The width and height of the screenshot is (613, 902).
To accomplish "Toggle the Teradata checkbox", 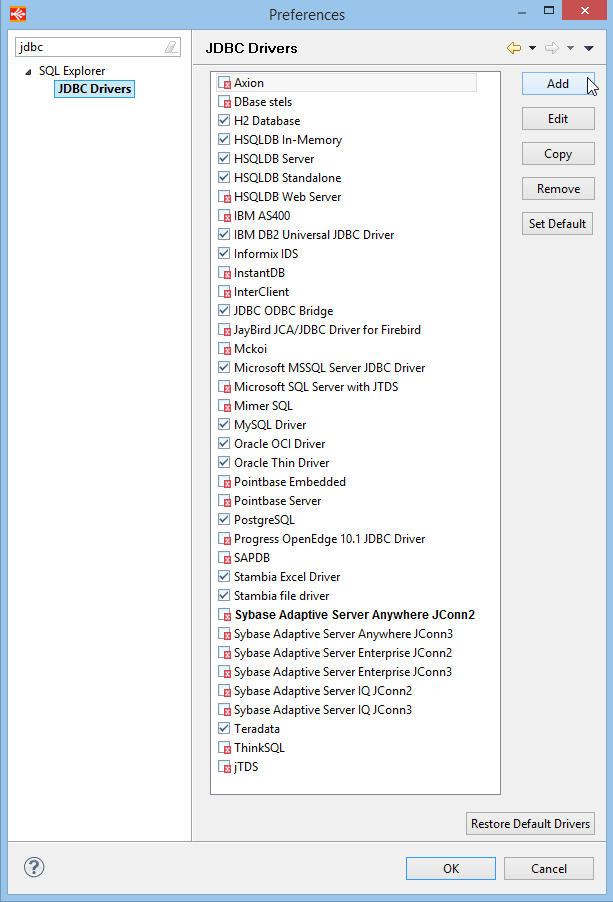I will click(224, 728).
